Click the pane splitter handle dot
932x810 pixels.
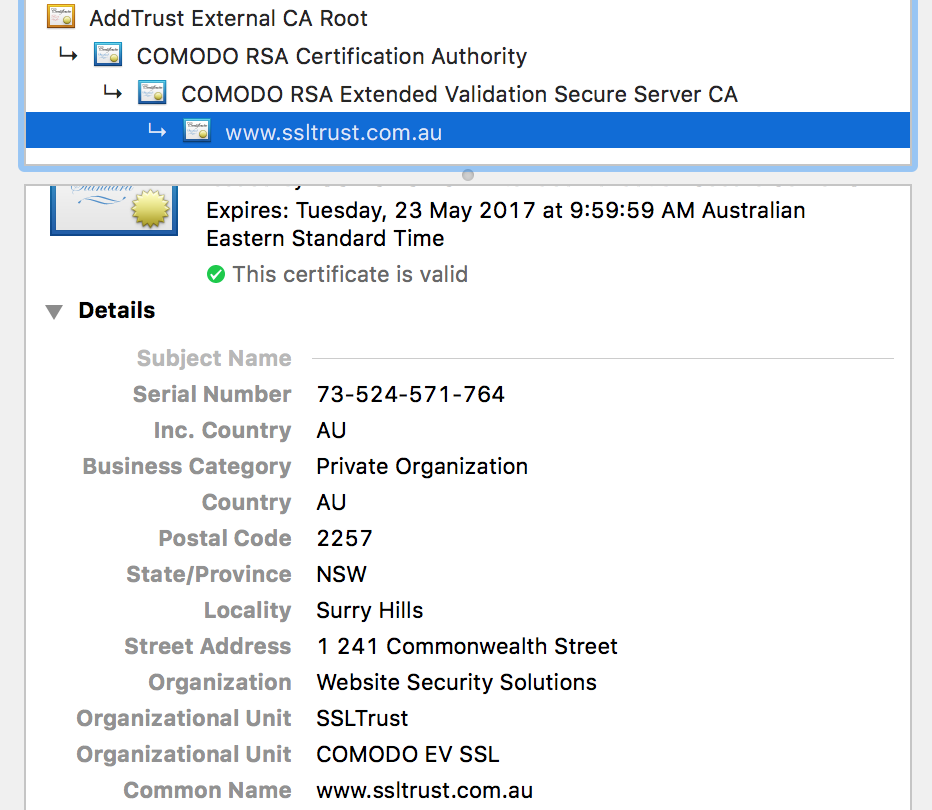pos(468,175)
